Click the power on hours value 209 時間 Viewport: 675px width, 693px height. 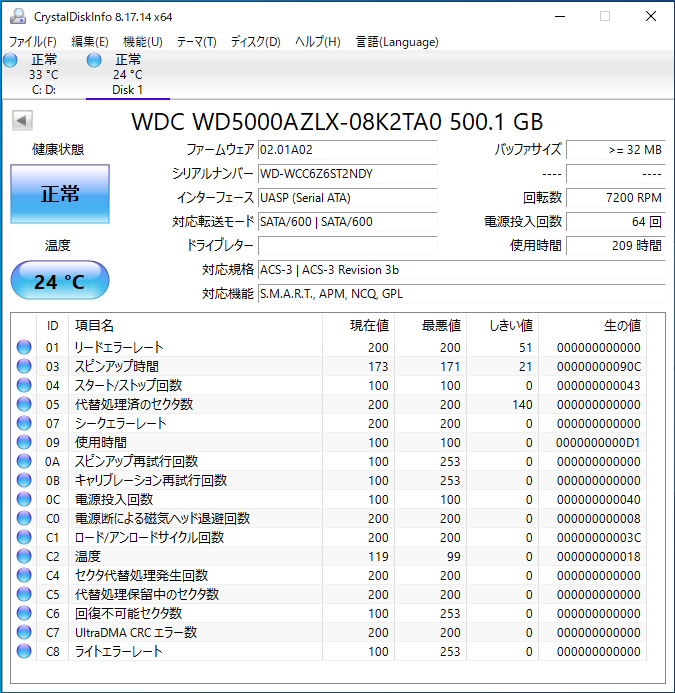pos(615,245)
